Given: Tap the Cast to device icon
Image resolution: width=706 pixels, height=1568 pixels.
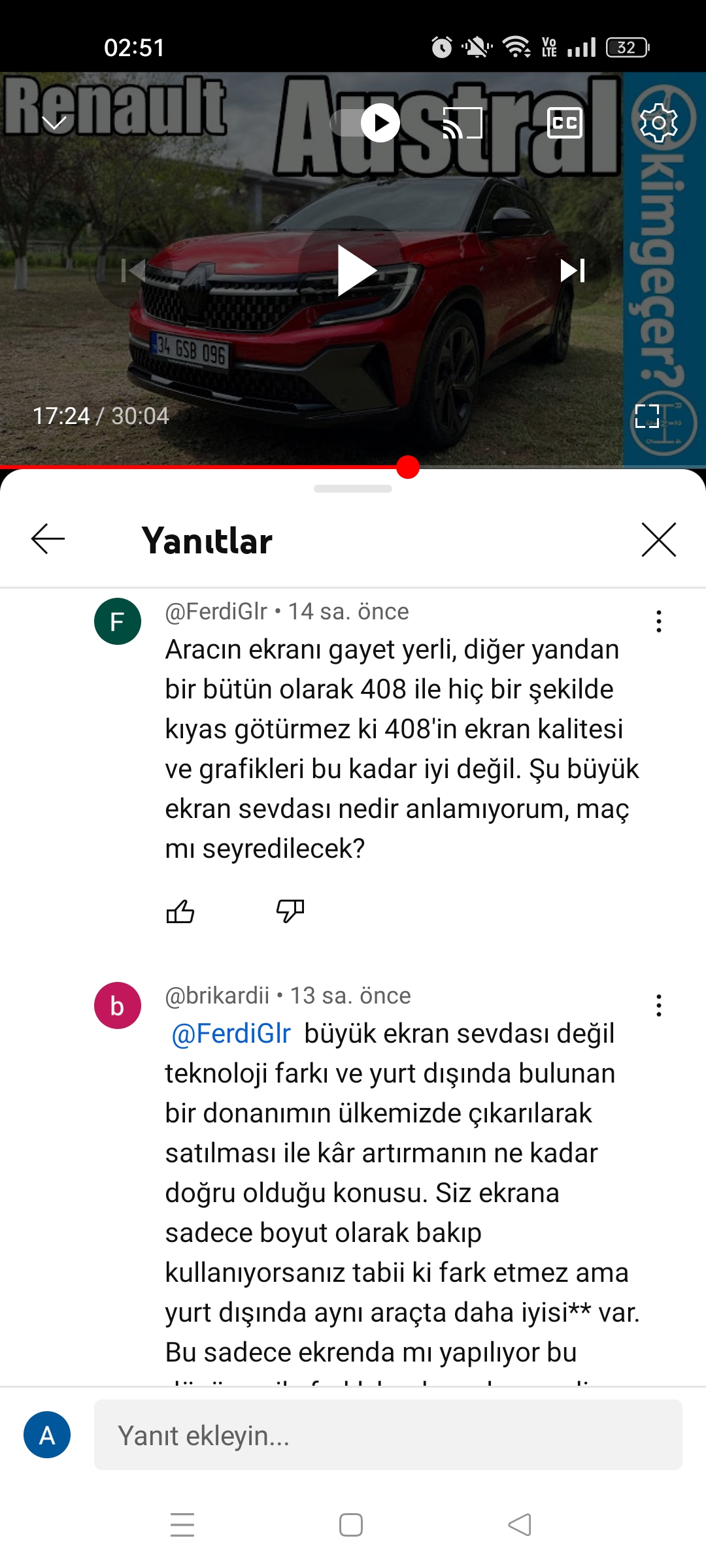Looking at the screenshot, I should 463,123.
